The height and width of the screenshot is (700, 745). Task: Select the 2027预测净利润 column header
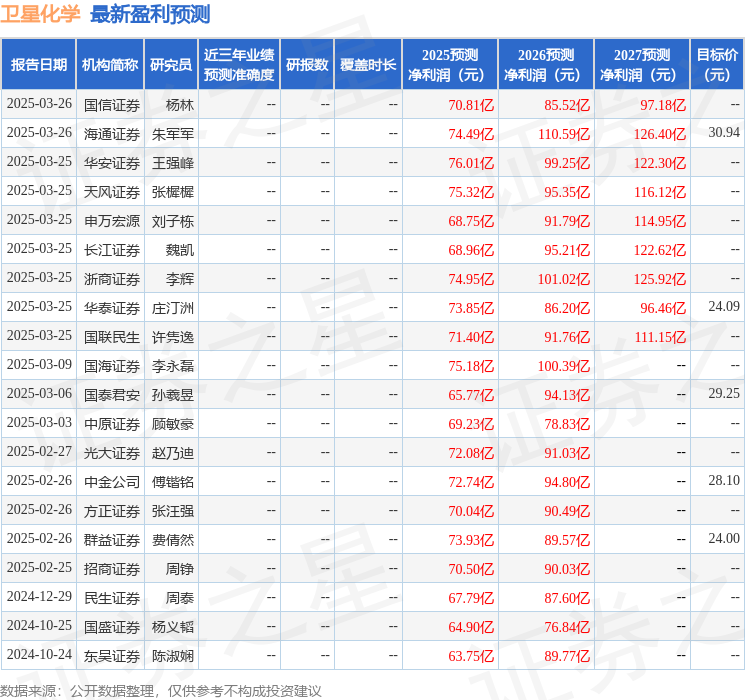(642, 65)
